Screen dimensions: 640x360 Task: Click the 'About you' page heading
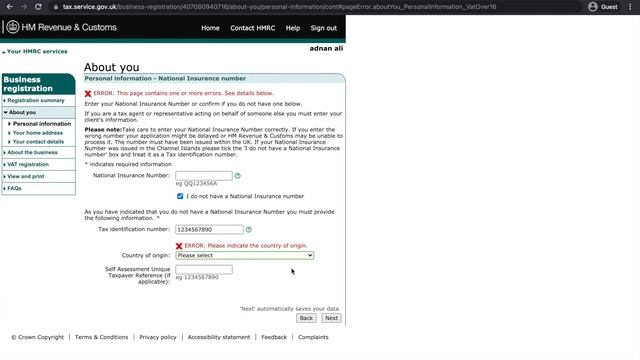[111, 67]
